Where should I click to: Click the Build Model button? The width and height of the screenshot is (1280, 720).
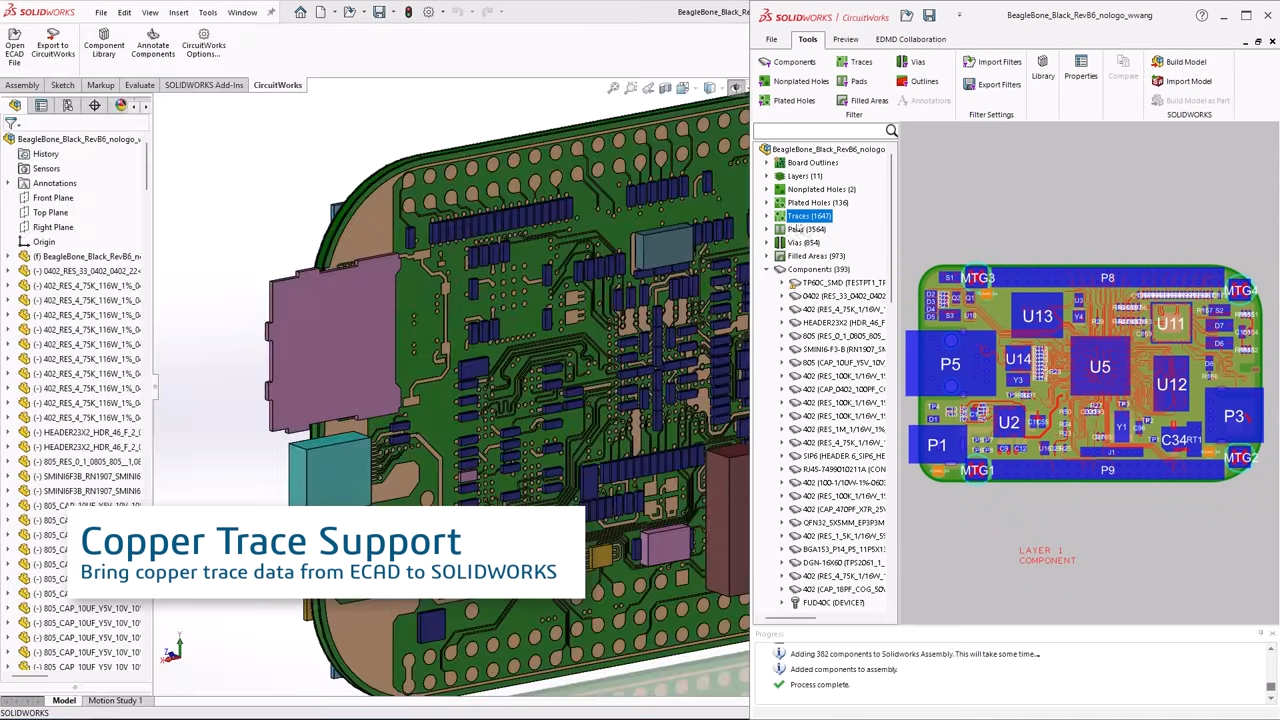(x=1179, y=62)
